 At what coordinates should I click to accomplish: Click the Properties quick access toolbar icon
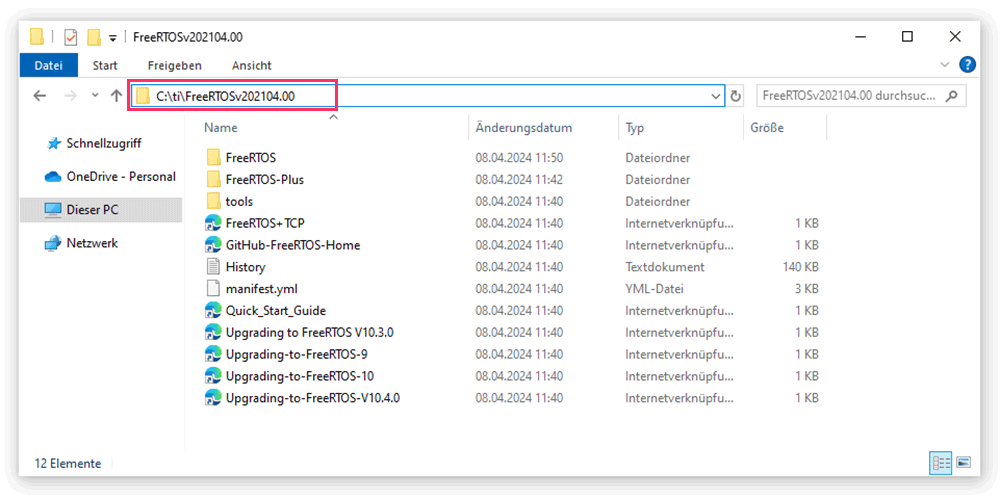71,37
